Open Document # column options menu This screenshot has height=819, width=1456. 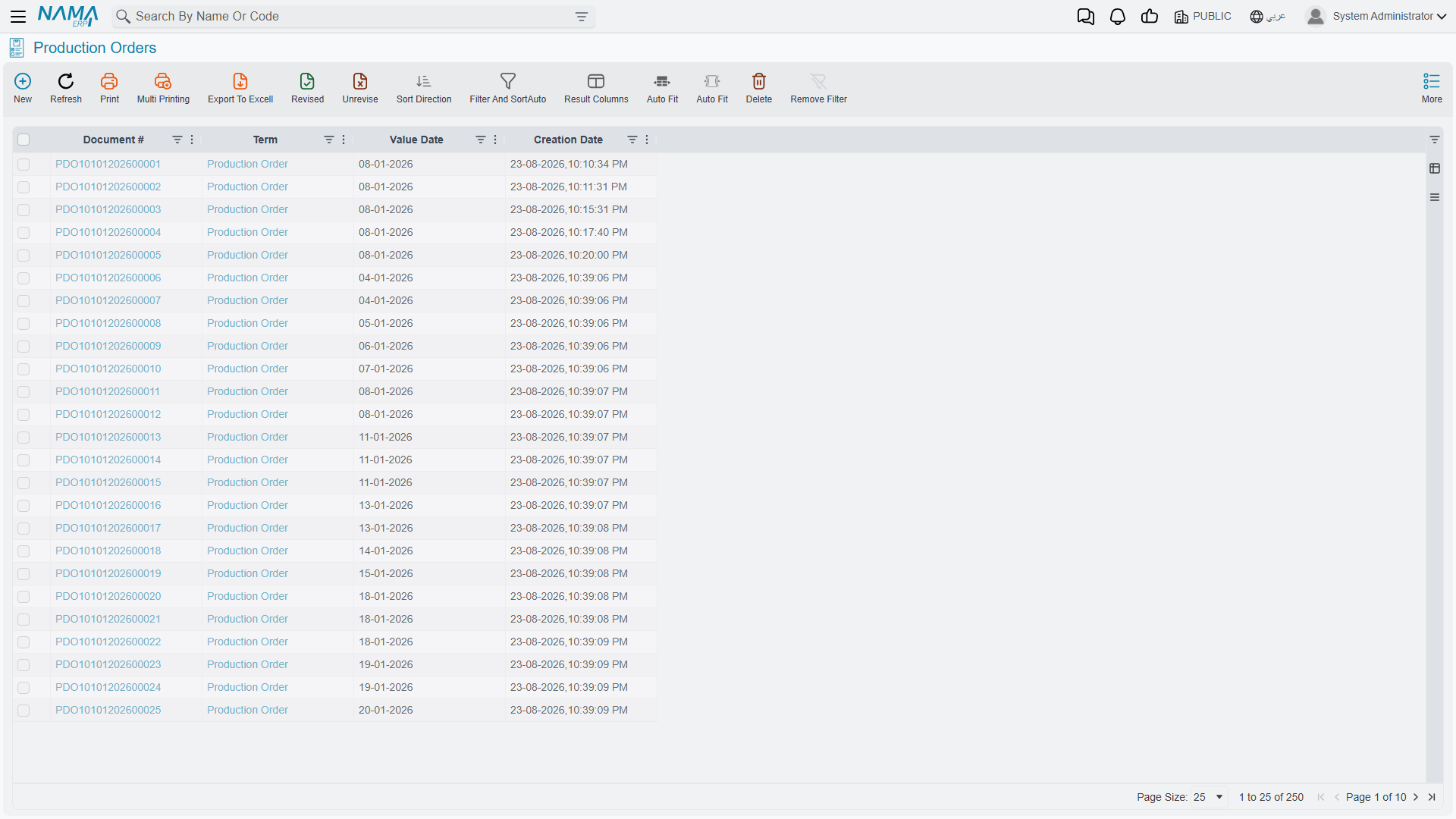[x=192, y=140]
